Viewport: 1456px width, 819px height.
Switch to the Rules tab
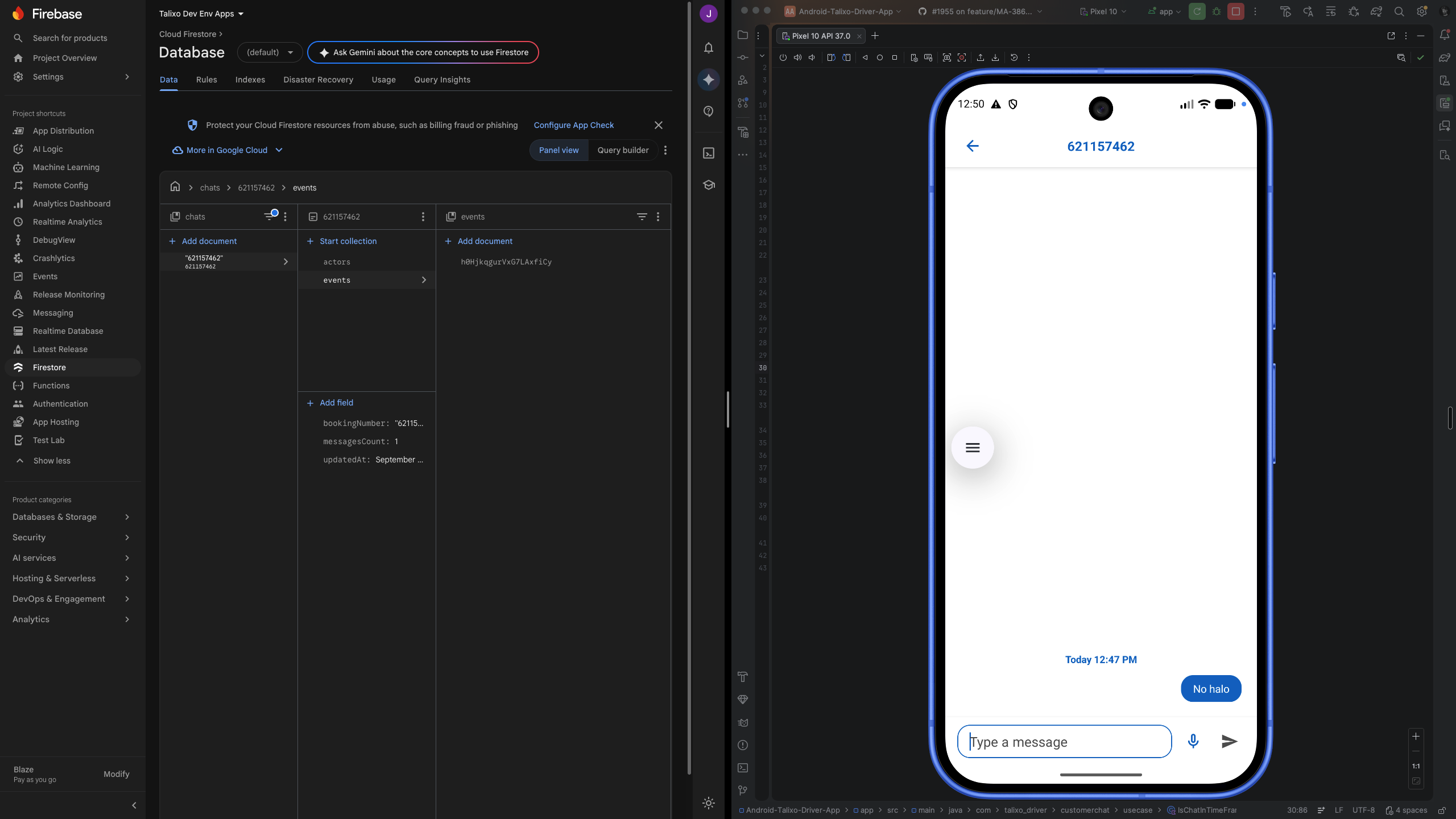click(x=206, y=80)
